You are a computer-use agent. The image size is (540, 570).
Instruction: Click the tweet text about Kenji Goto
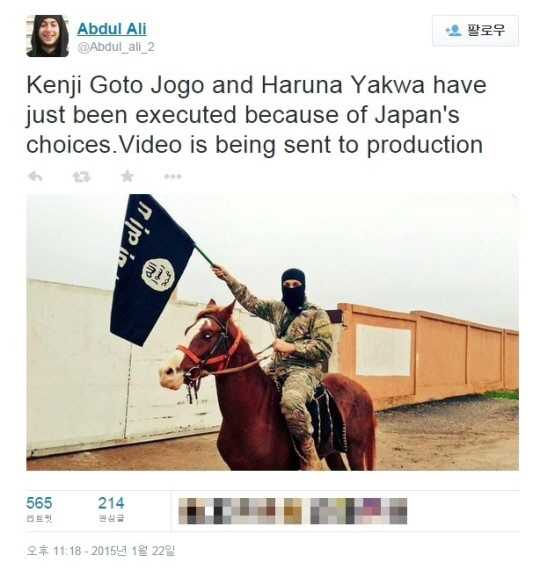pyautogui.click(x=256, y=115)
